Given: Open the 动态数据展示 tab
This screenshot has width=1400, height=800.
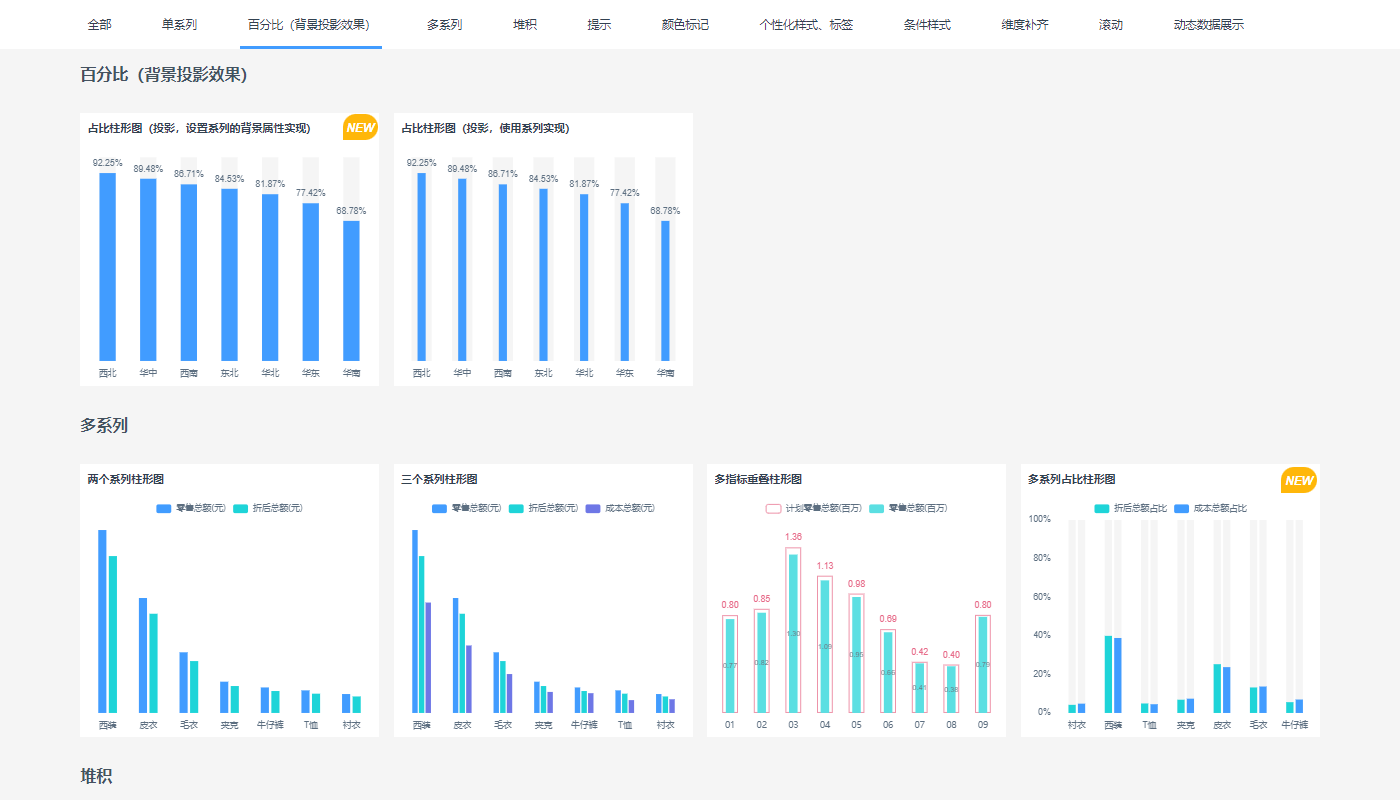Looking at the screenshot, I should point(1208,24).
